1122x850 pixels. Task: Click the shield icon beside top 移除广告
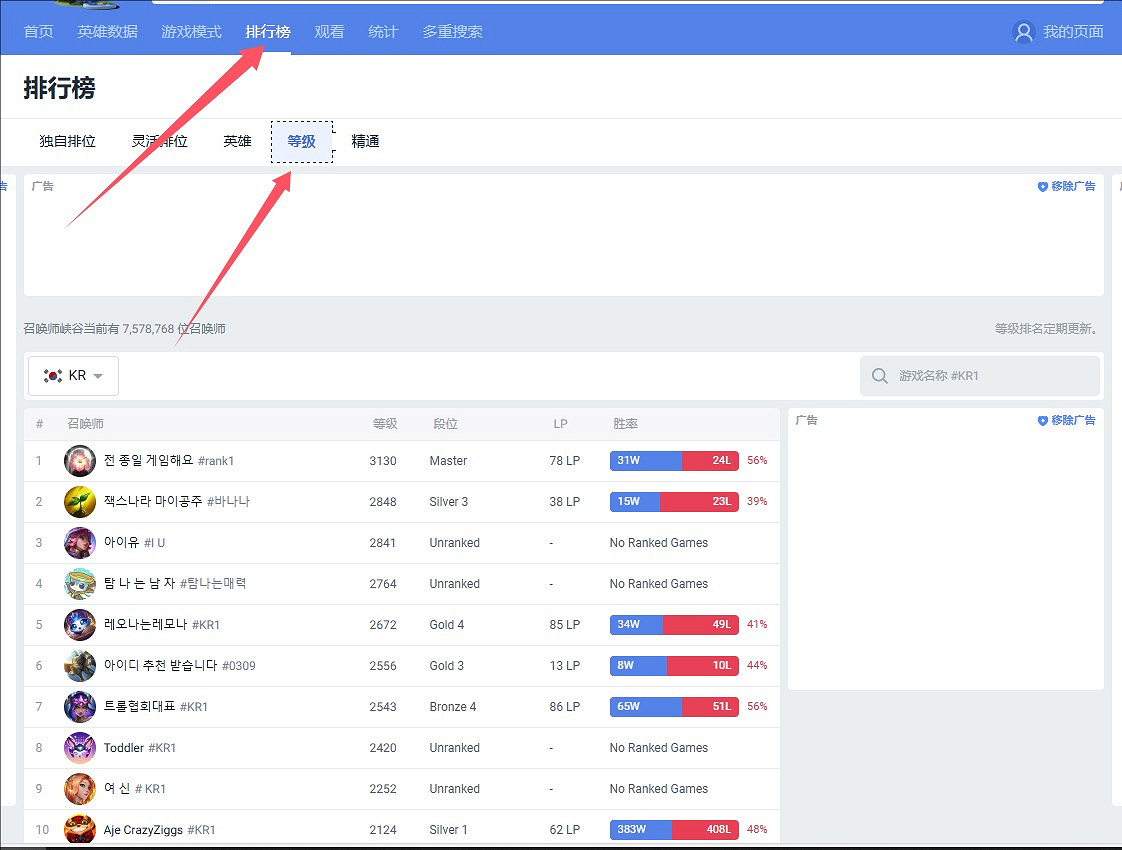1042,187
